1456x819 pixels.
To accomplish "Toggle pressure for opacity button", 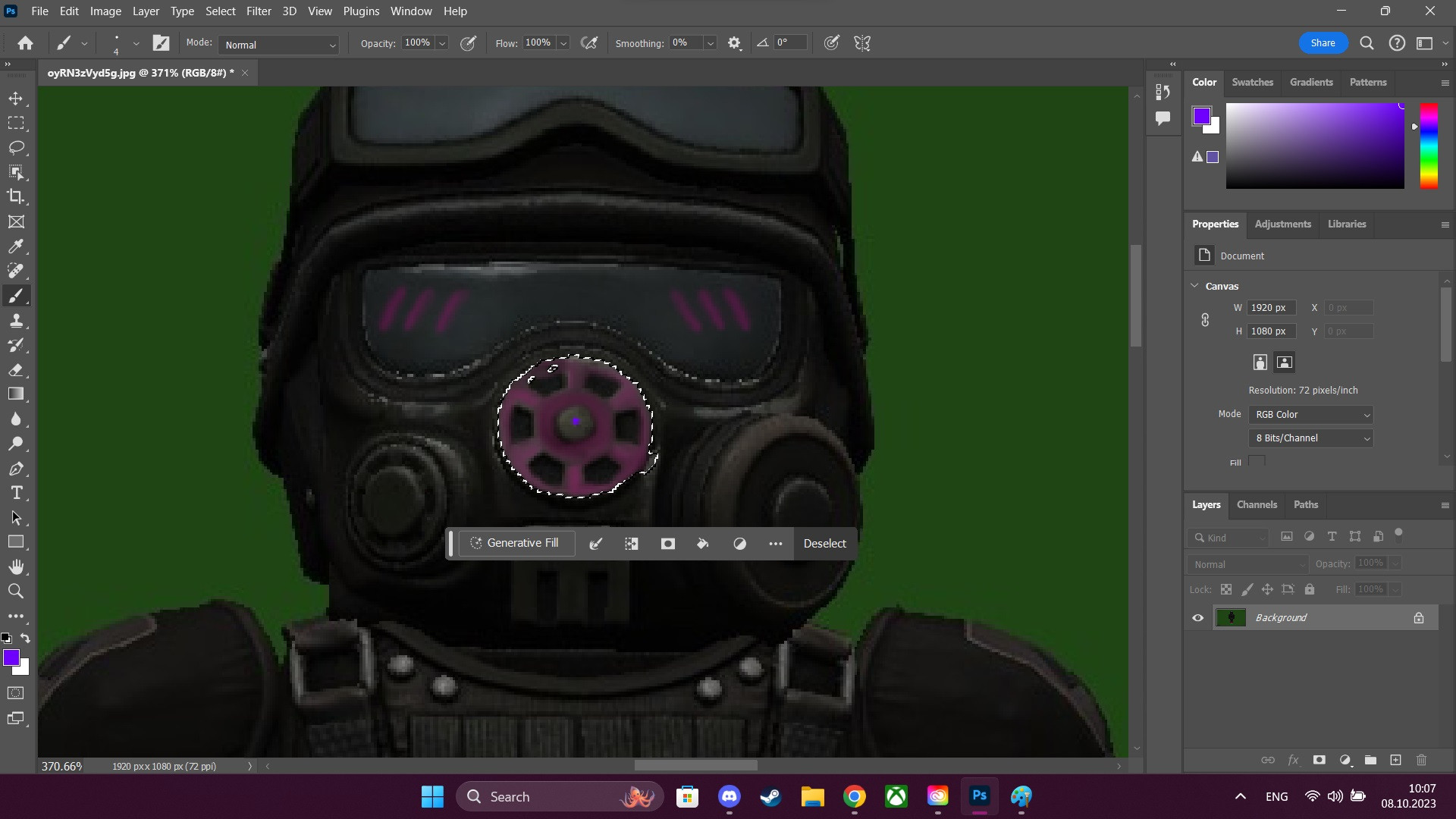I will (469, 43).
